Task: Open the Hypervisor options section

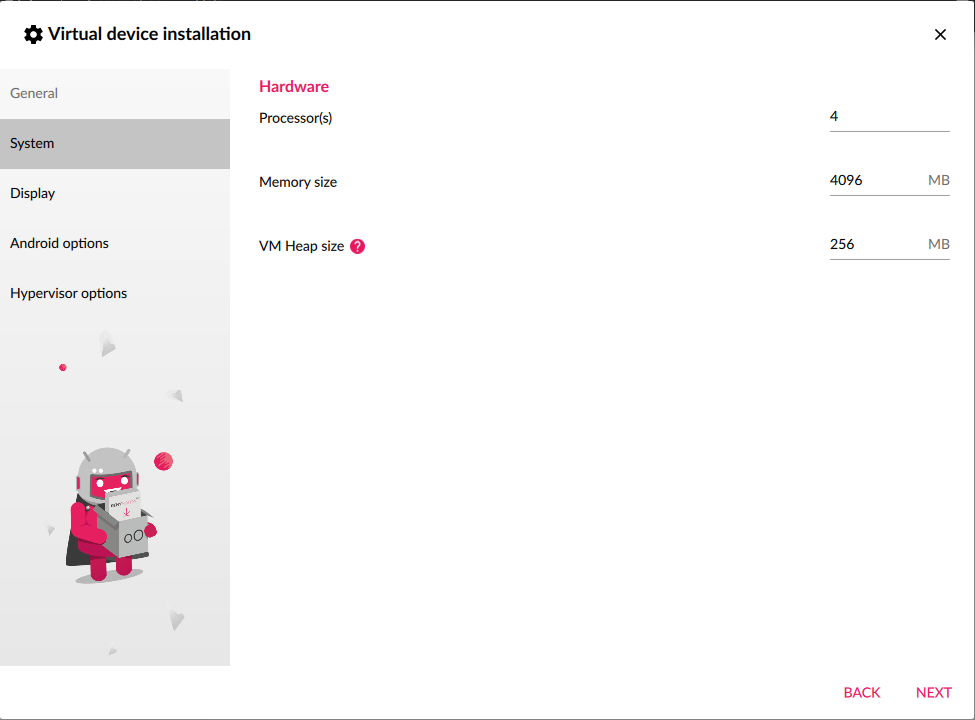Action: 68,293
